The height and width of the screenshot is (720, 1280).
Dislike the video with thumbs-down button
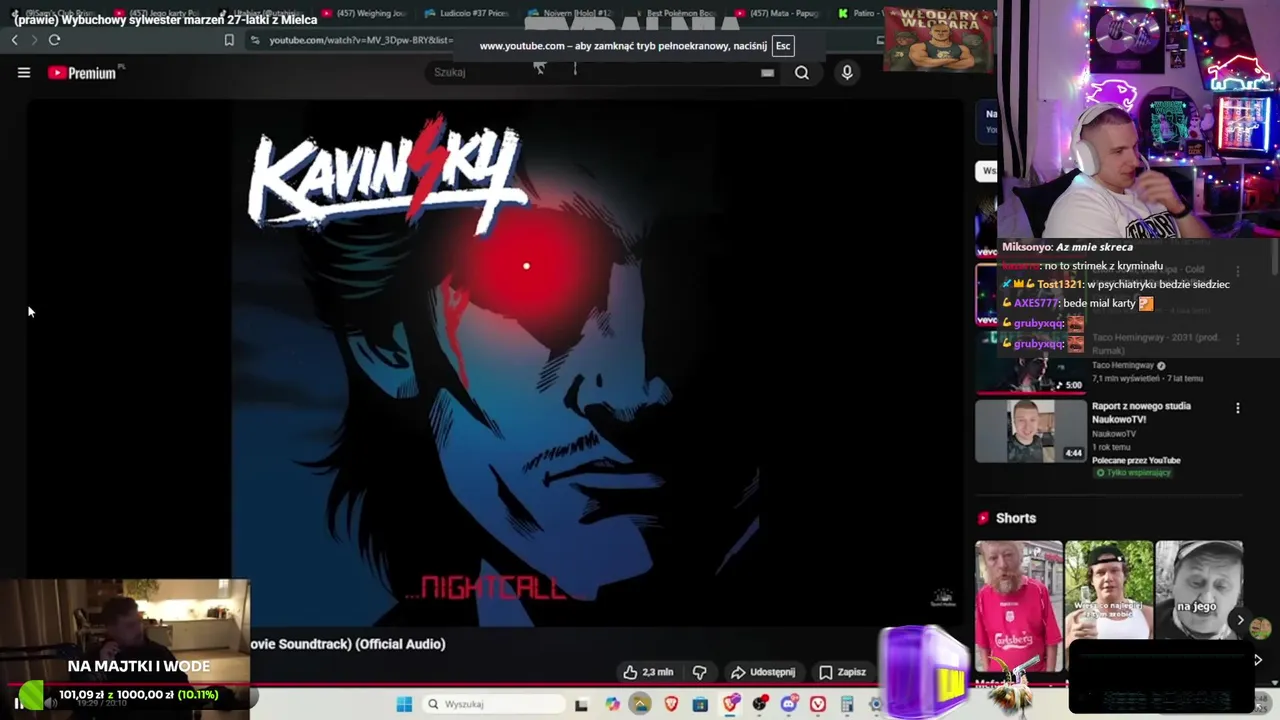(700, 672)
